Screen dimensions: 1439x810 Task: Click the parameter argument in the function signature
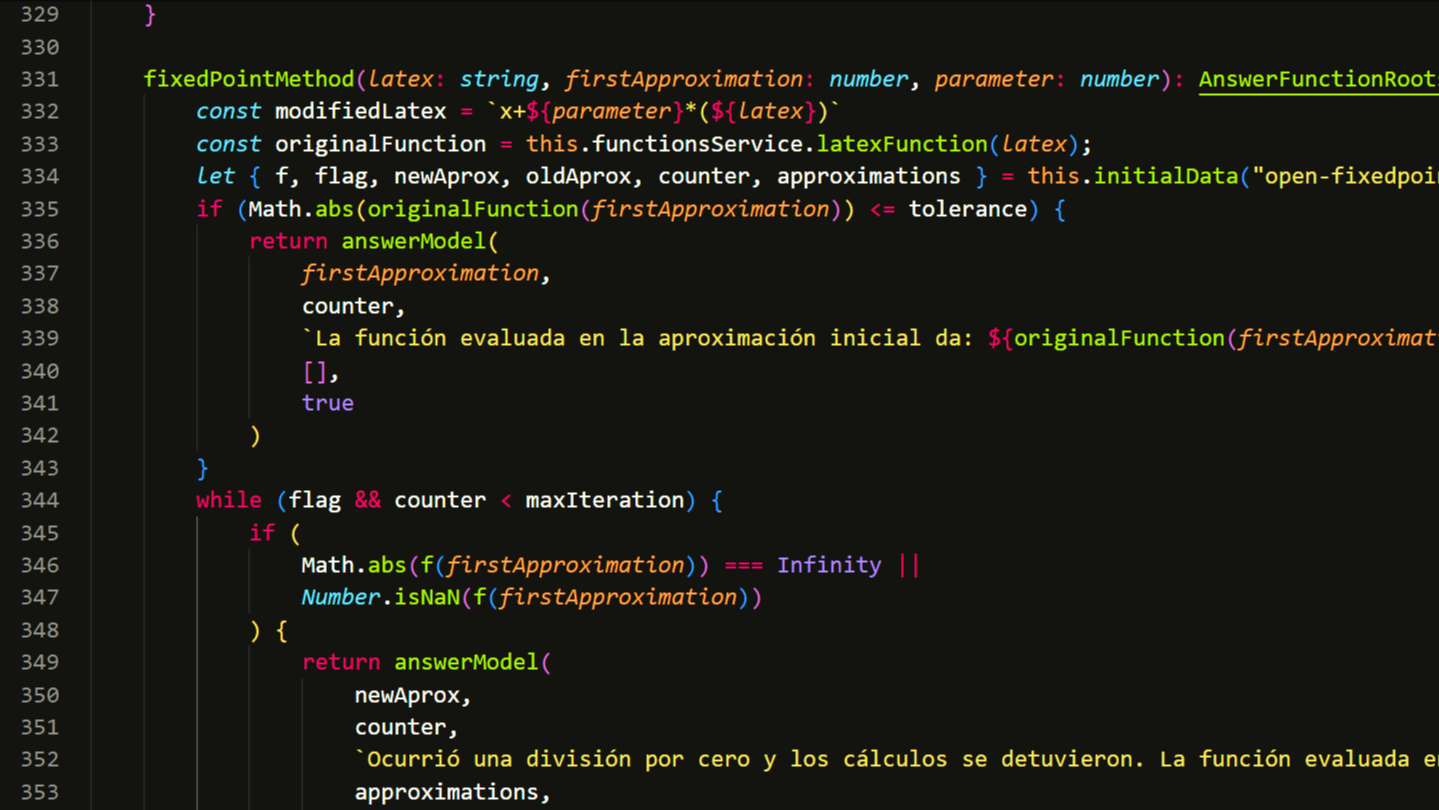(994, 79)
